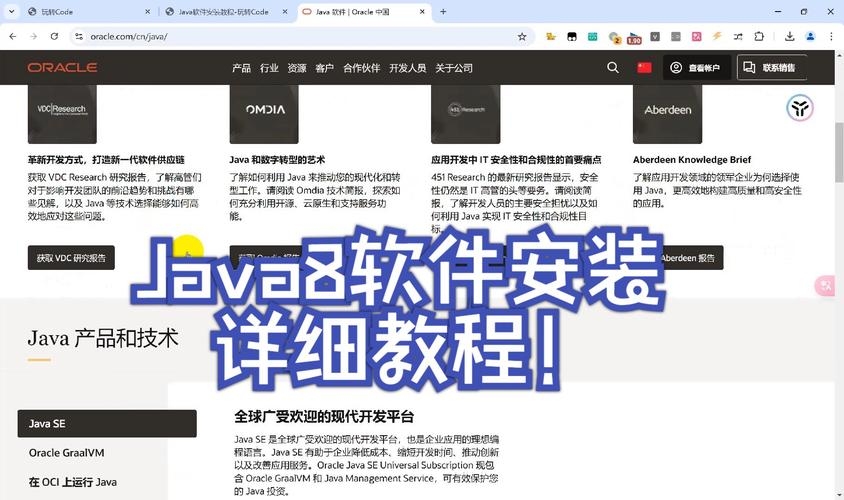Go back to the previous page
The image size is (844, 500).
pos(13,37)
